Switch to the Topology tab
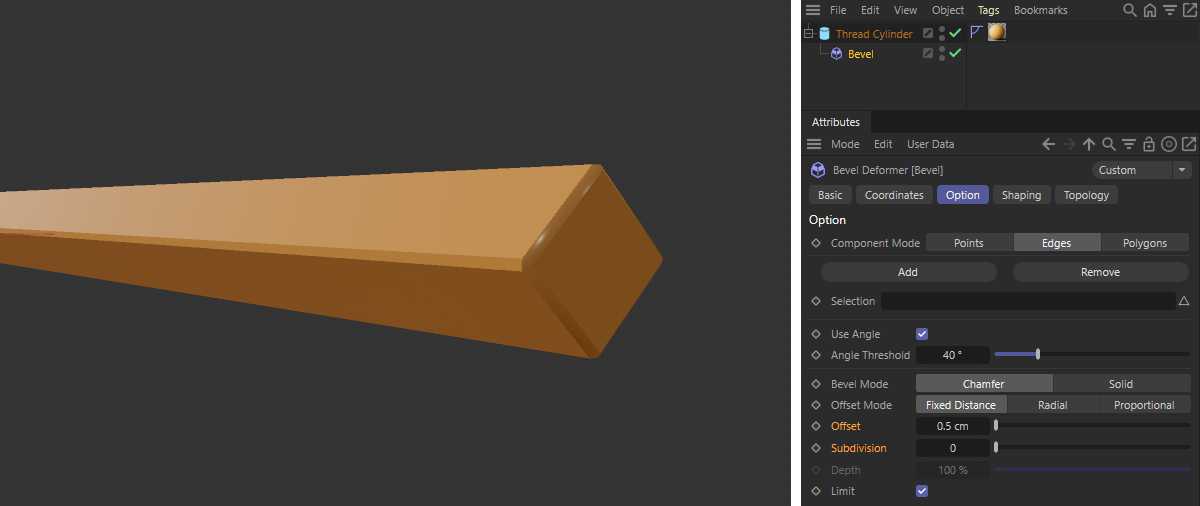The image size is (1200, 506). 1086,195
